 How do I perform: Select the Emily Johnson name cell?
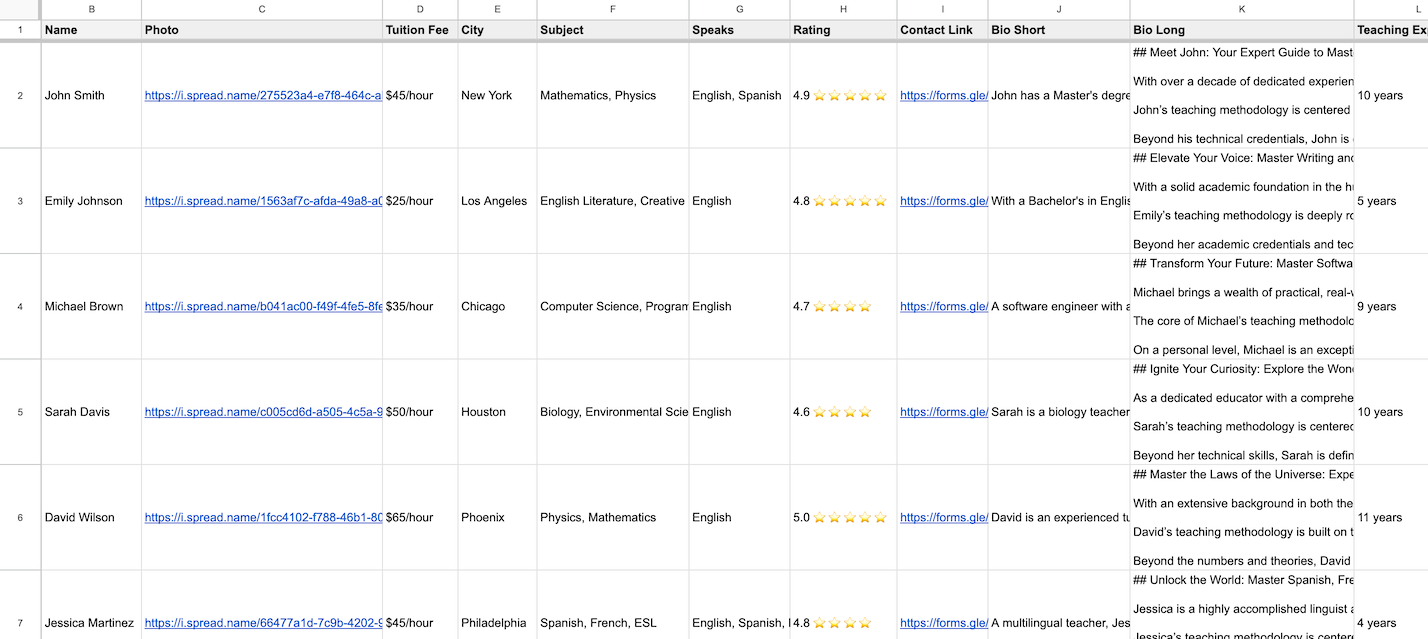[92, 201]
